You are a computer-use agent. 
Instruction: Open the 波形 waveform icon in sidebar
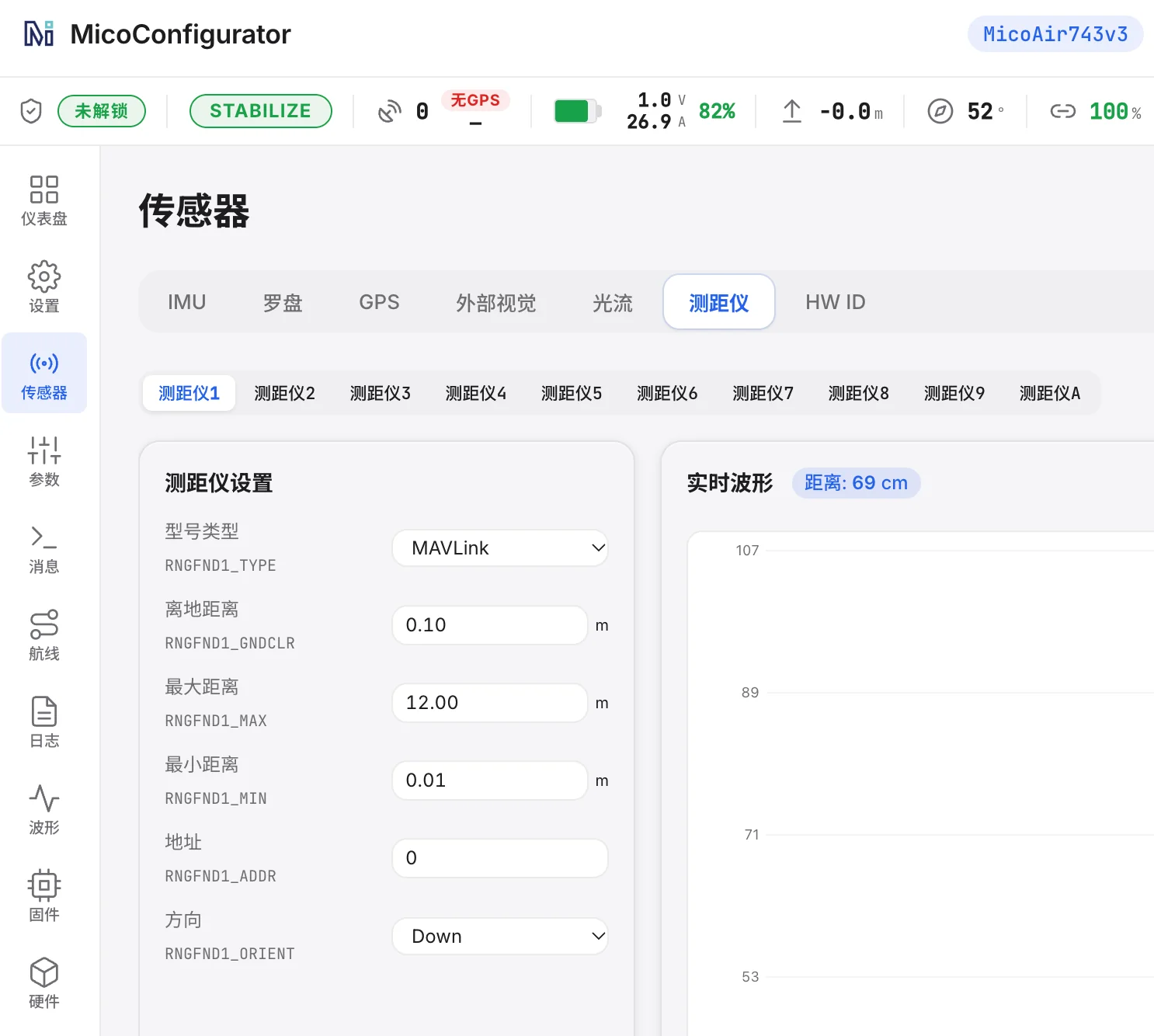(x=44, y=798)
